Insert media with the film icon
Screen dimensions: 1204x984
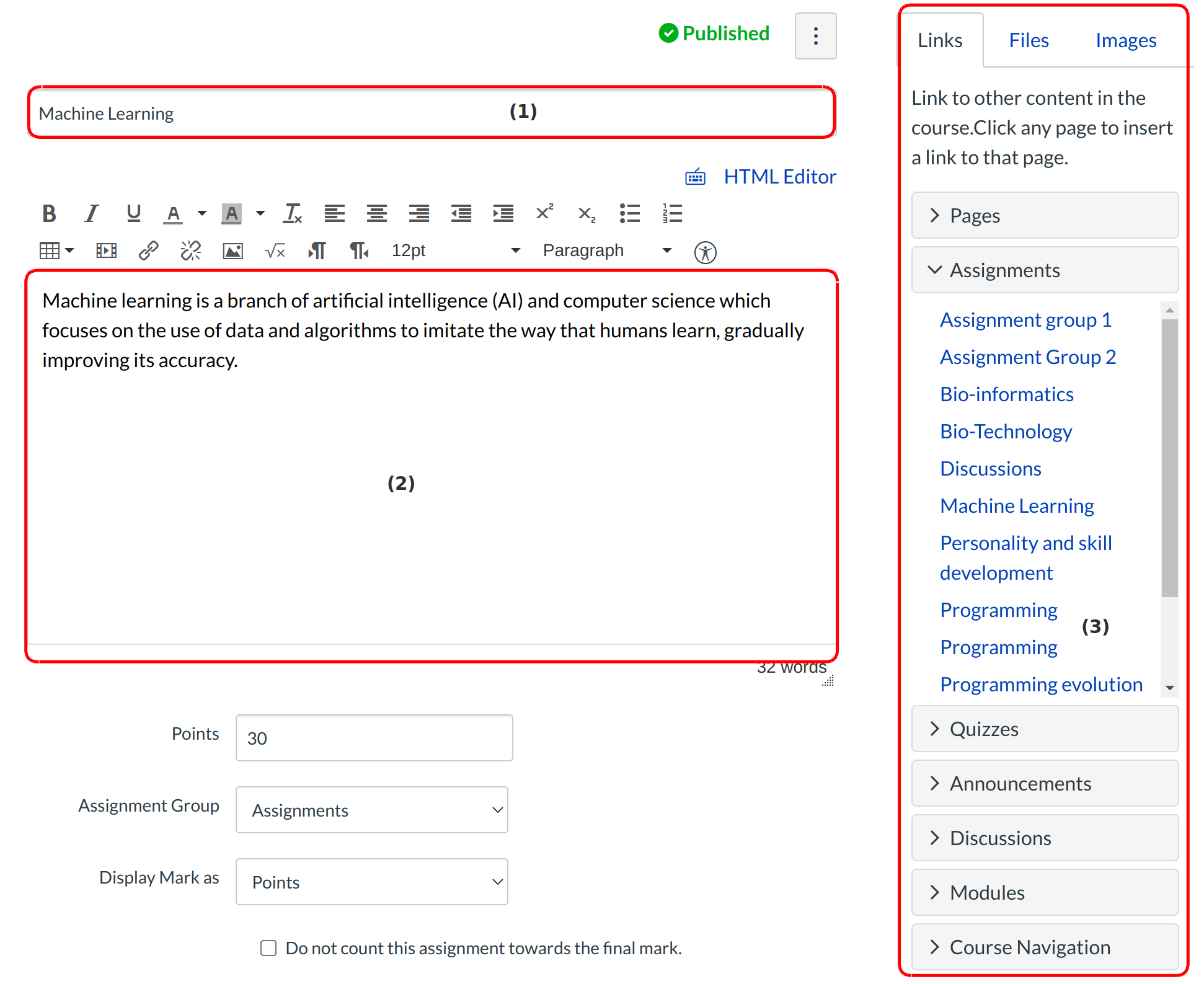tap(106, 250)
